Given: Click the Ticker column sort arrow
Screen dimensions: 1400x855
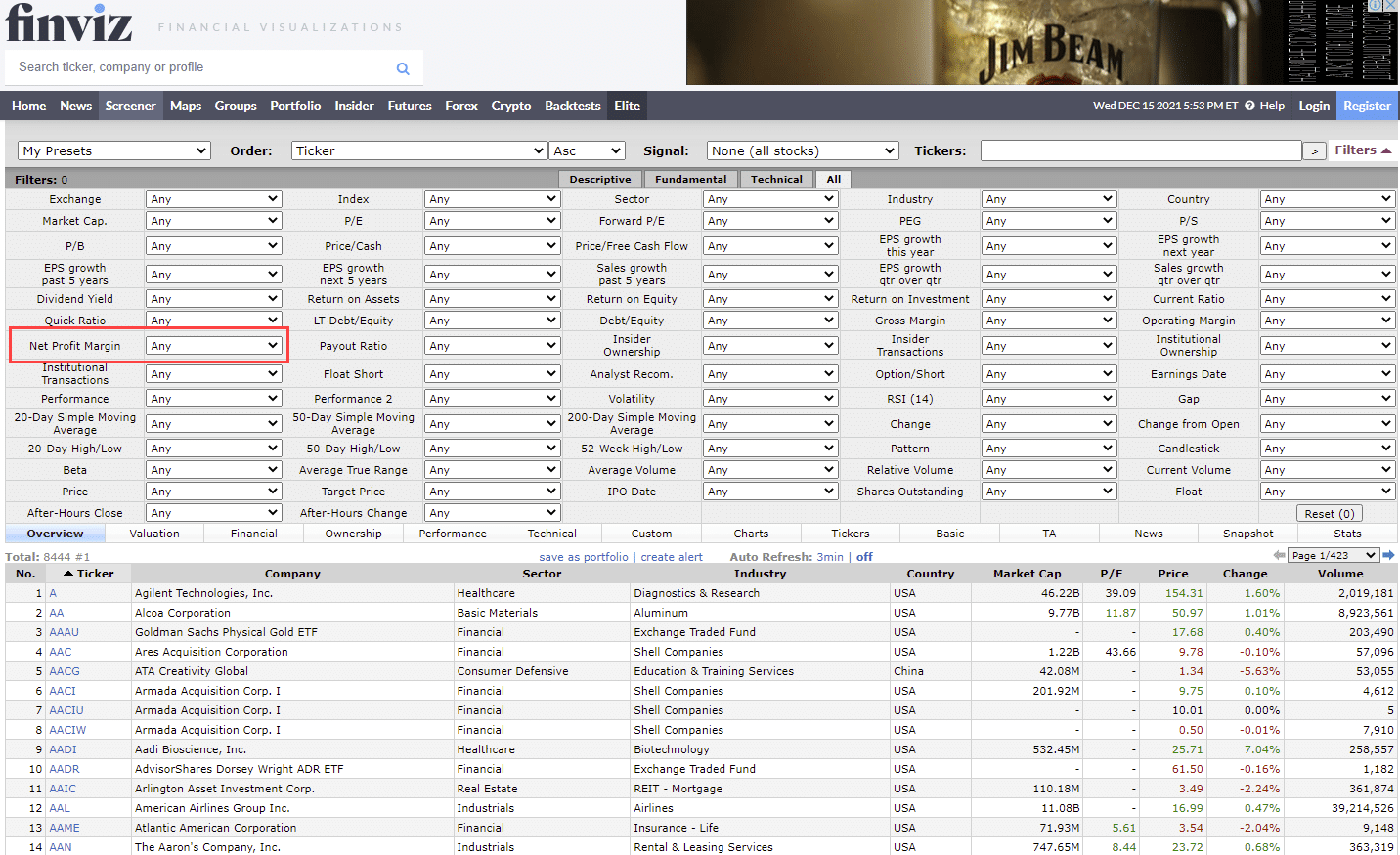Looking at the screenshot, I should [x=68, y=574].
